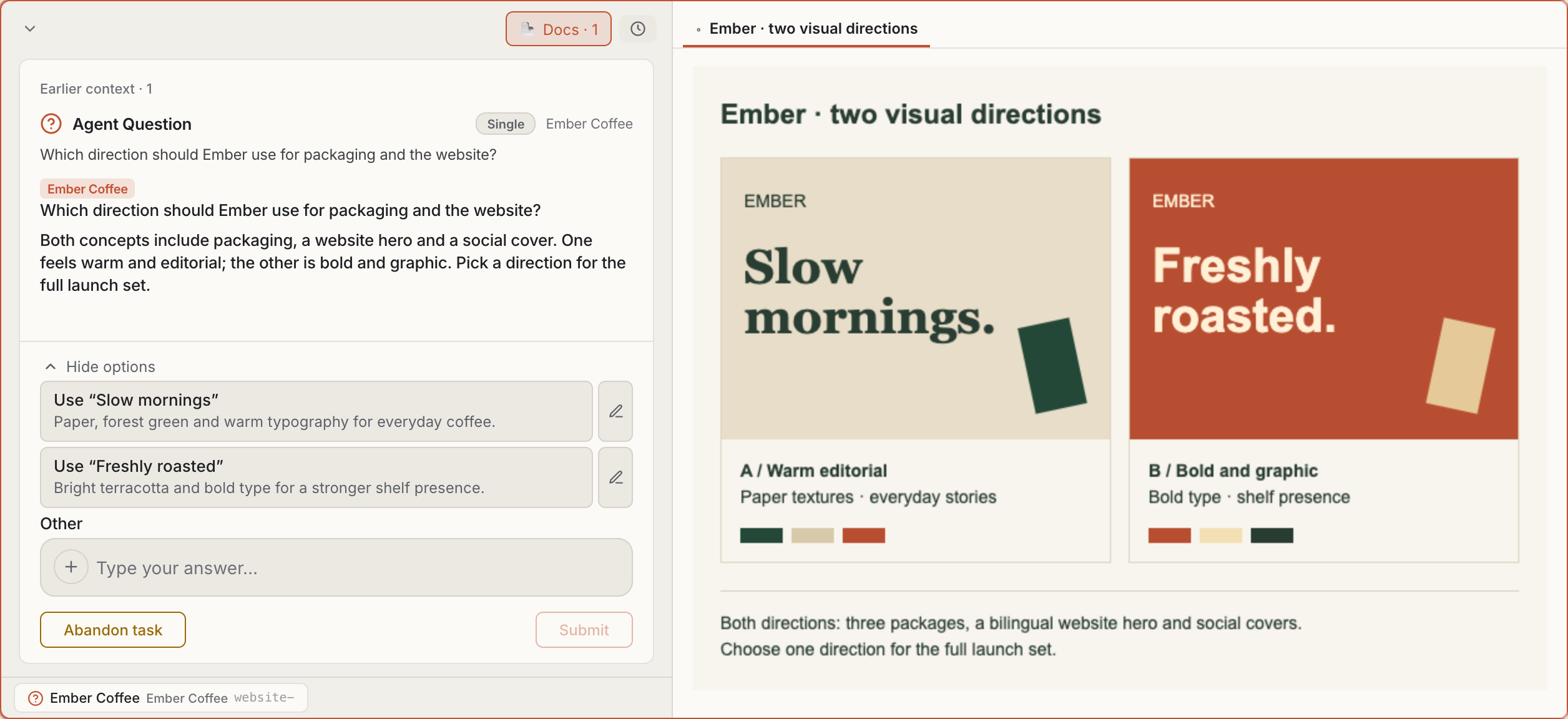Click the Freshly roasted concept image
Screen dimensions: 1568x719
pos(1323,298)
